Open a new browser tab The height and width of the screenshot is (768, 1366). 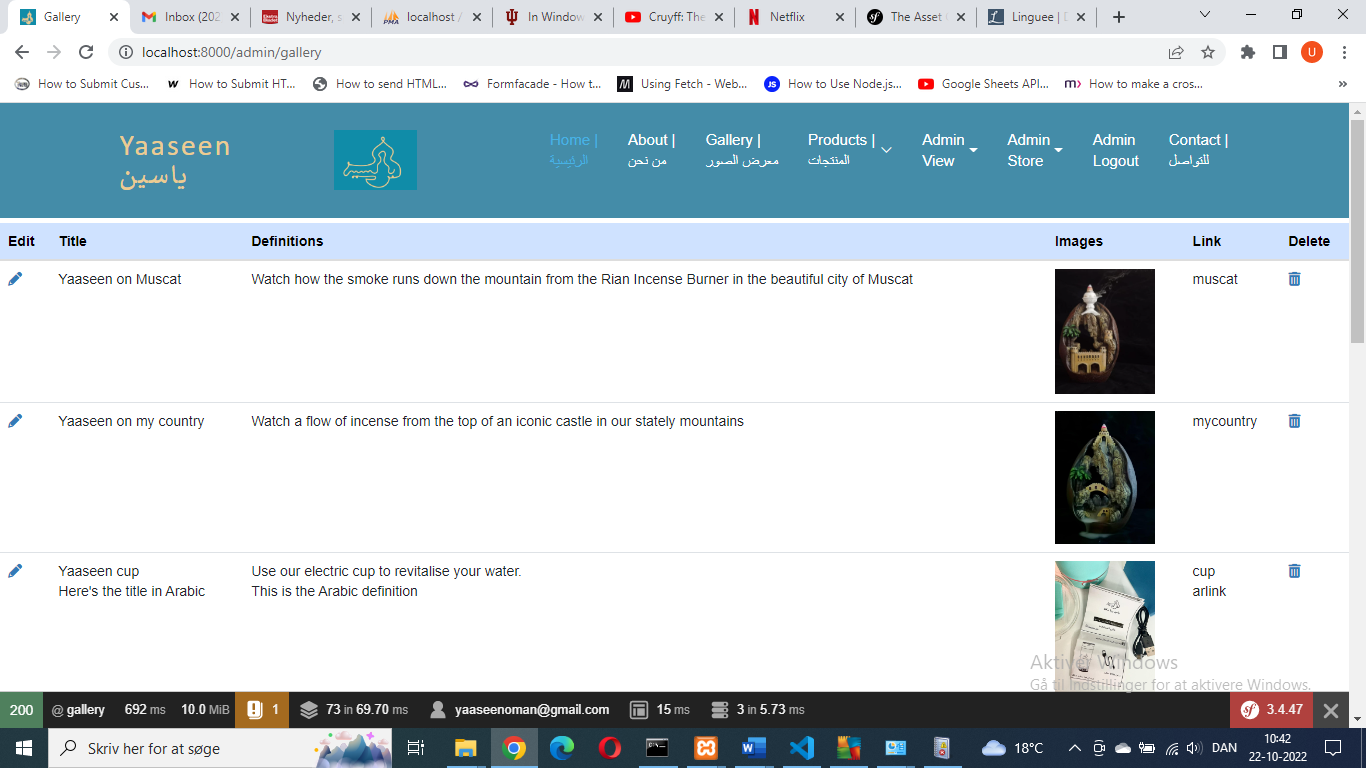pos(1119,17)
